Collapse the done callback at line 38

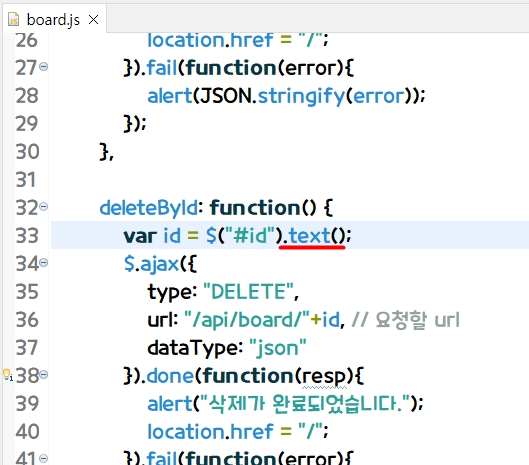(43, 374)
